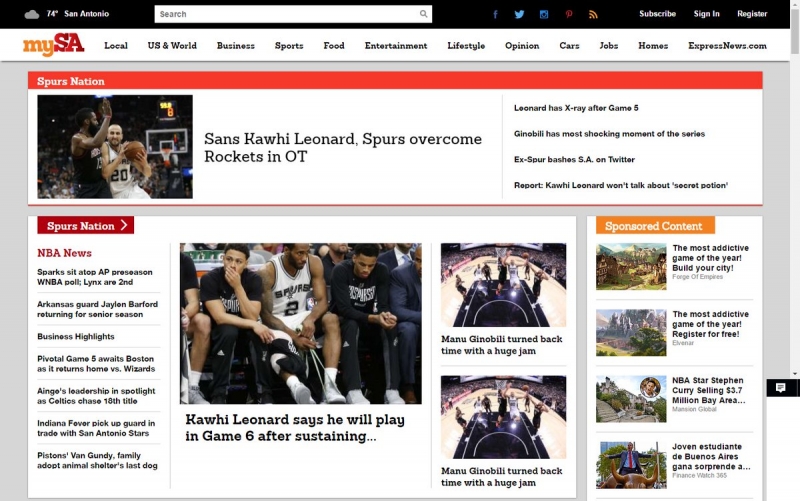Click the Spurs Nation section button

pyautogui.click(x=85, y=225)
